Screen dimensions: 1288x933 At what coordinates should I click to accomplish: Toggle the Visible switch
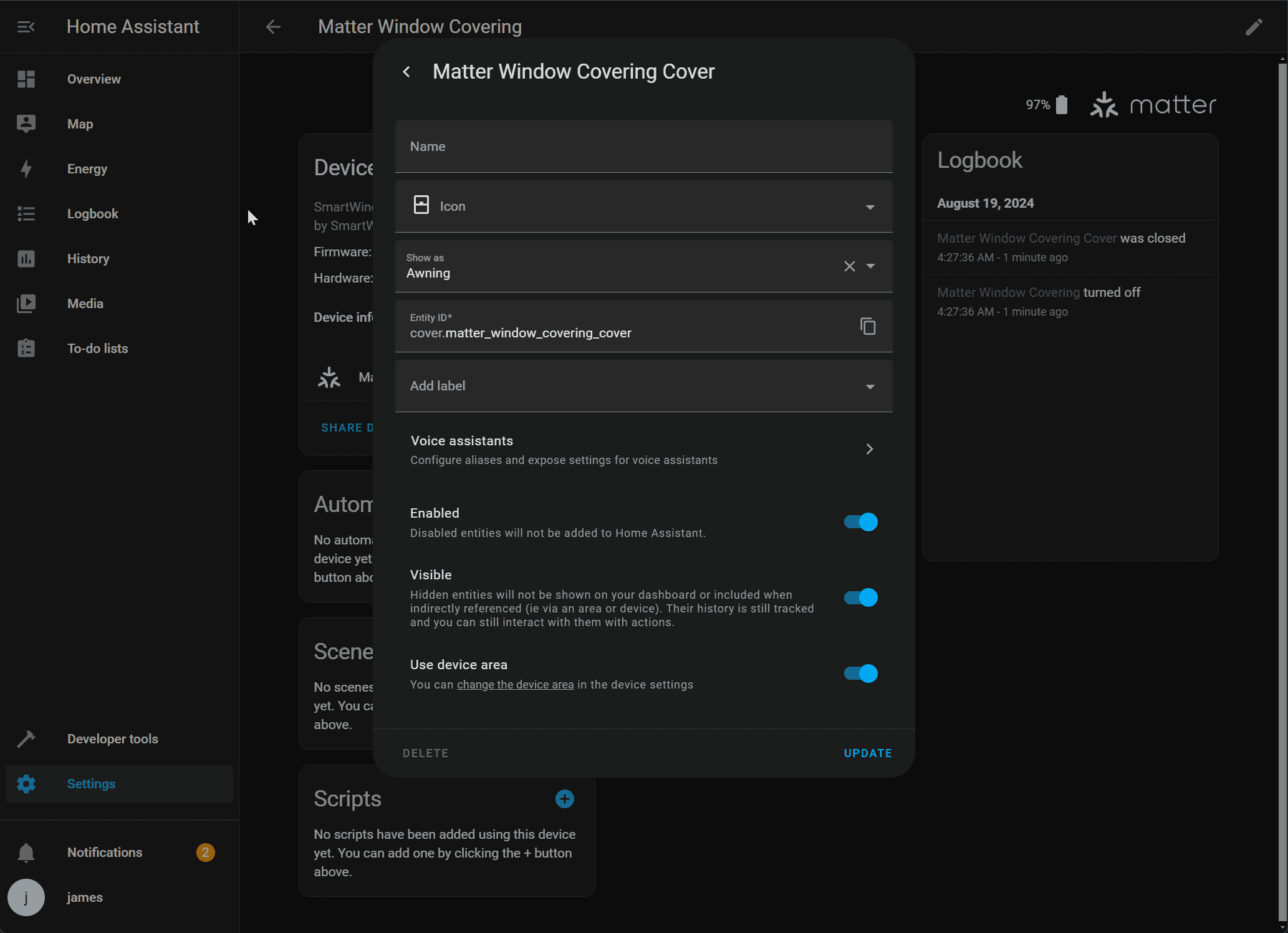coord(860,597)
